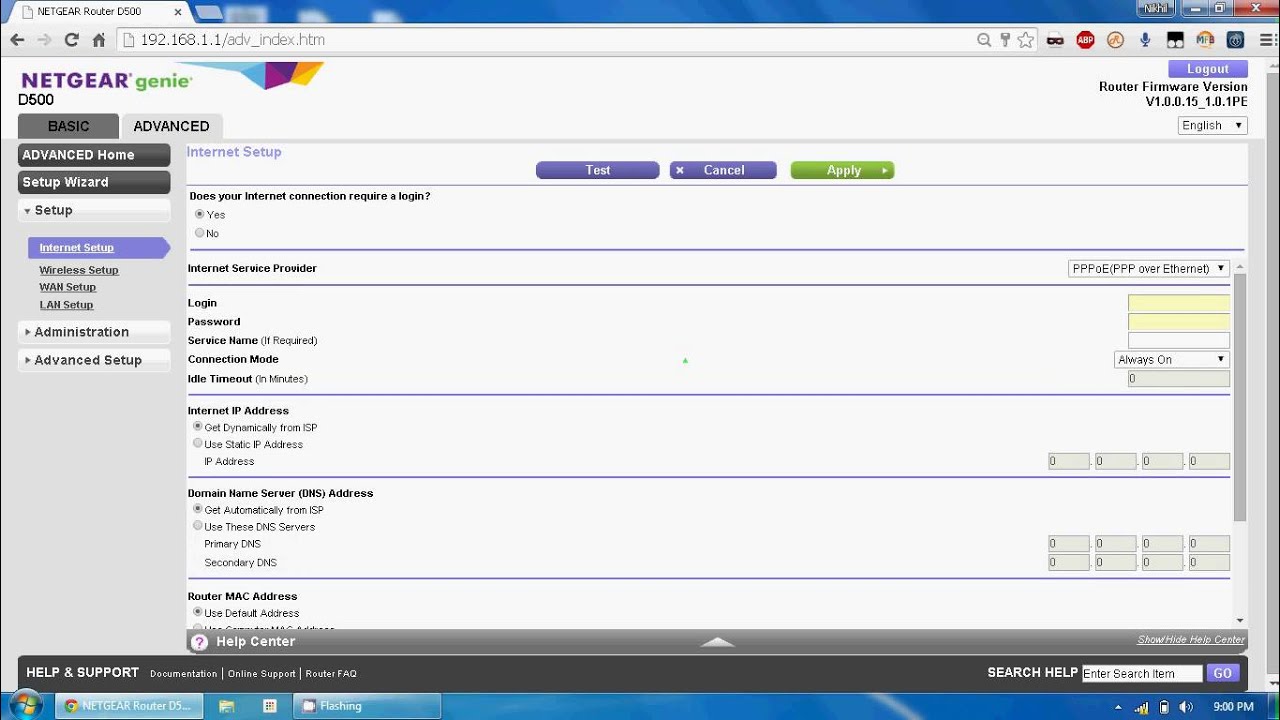The width and height of the screenshot is (1280, 720).
Task: Select Yes for login required
Action: 200,214
